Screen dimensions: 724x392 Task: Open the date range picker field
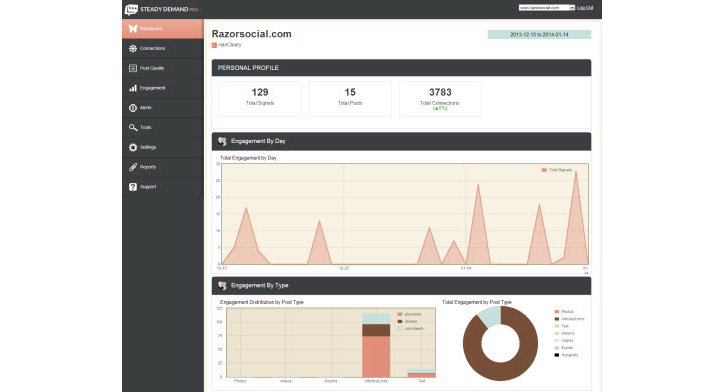point(539,35)
